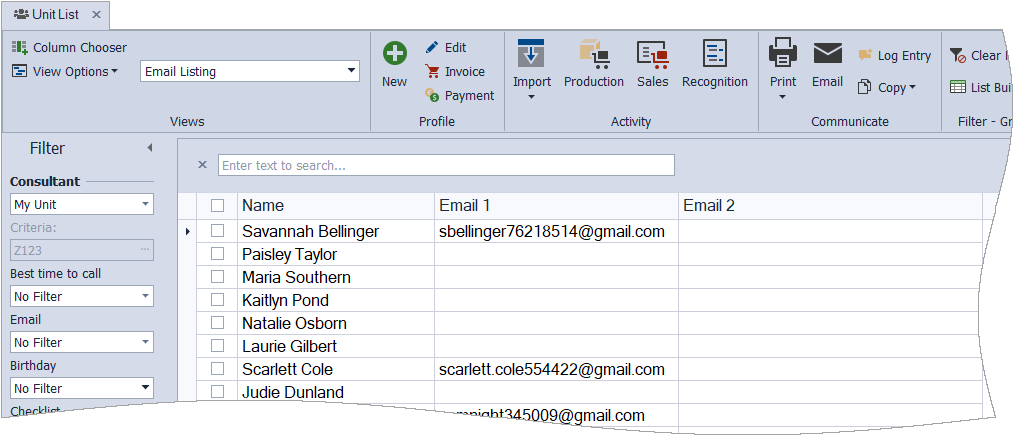The image size is (1014, 436).
Task: Check the box for Savannah Bellinger
Action: [x=217, y=231]
